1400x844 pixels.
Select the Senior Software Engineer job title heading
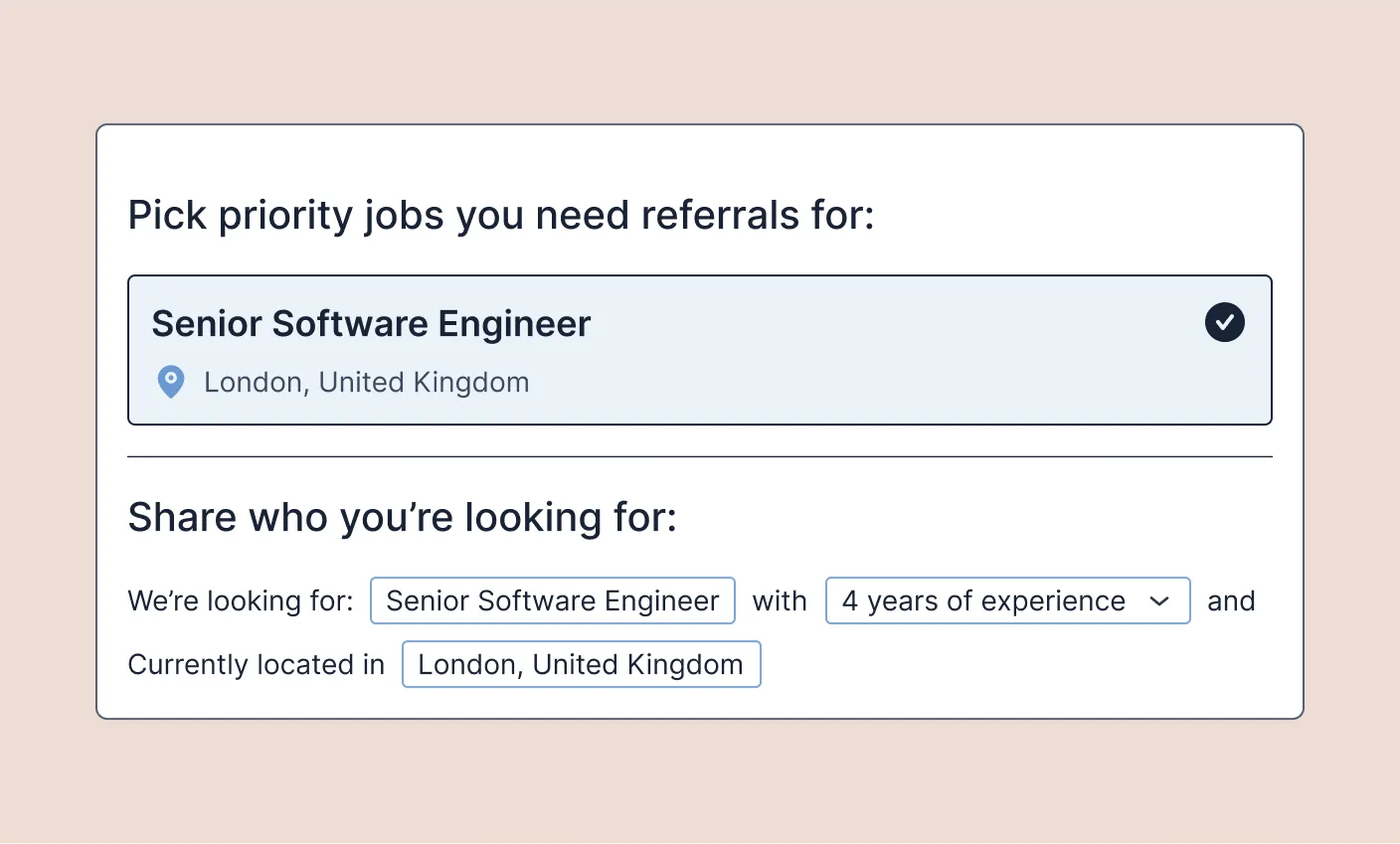(371, 324)
